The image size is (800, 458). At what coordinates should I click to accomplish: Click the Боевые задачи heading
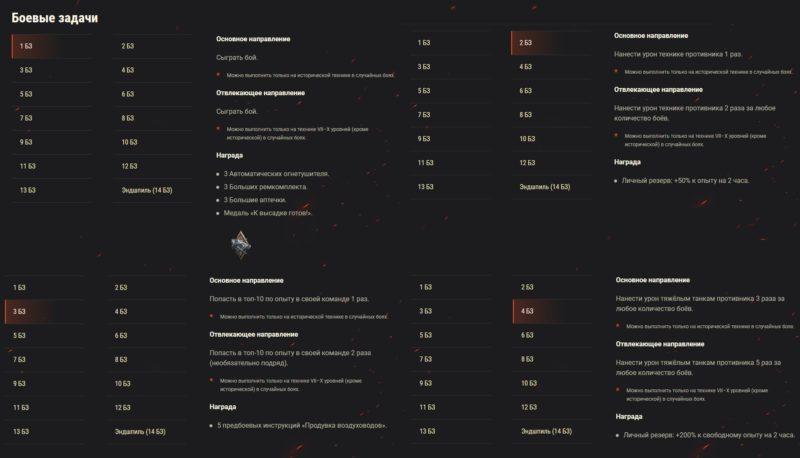tap(55, 18)
